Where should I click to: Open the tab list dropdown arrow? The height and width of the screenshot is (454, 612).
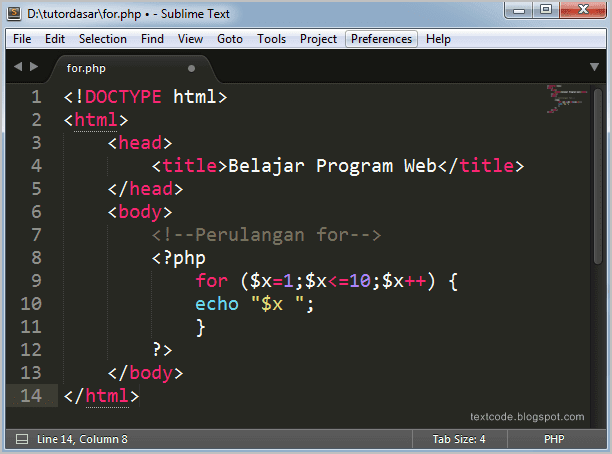click(594, 67)
